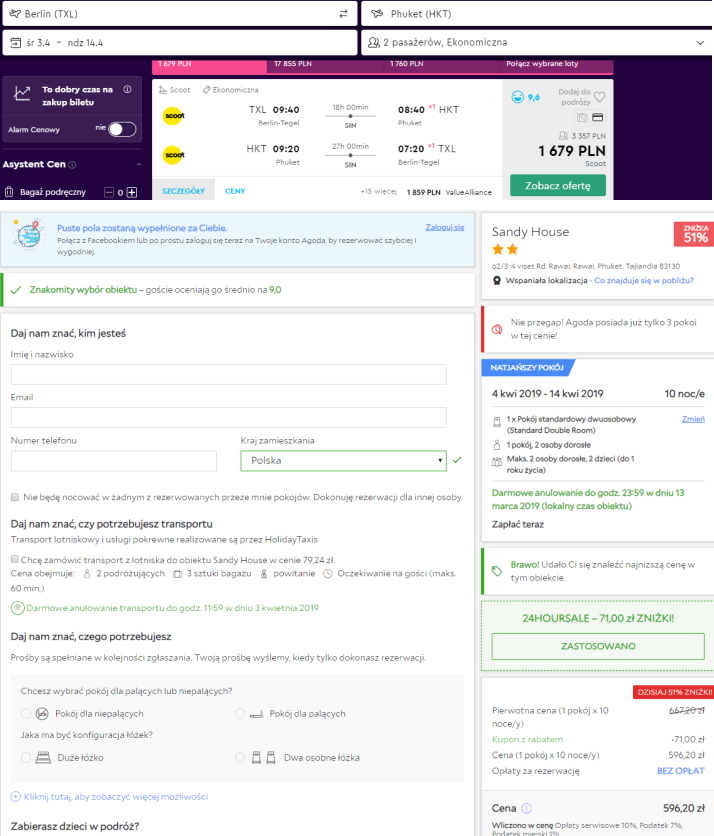This screenshot has width=714, height=836.
Task: Select the 1 760 PLN price tab
Action: (440, 64)
